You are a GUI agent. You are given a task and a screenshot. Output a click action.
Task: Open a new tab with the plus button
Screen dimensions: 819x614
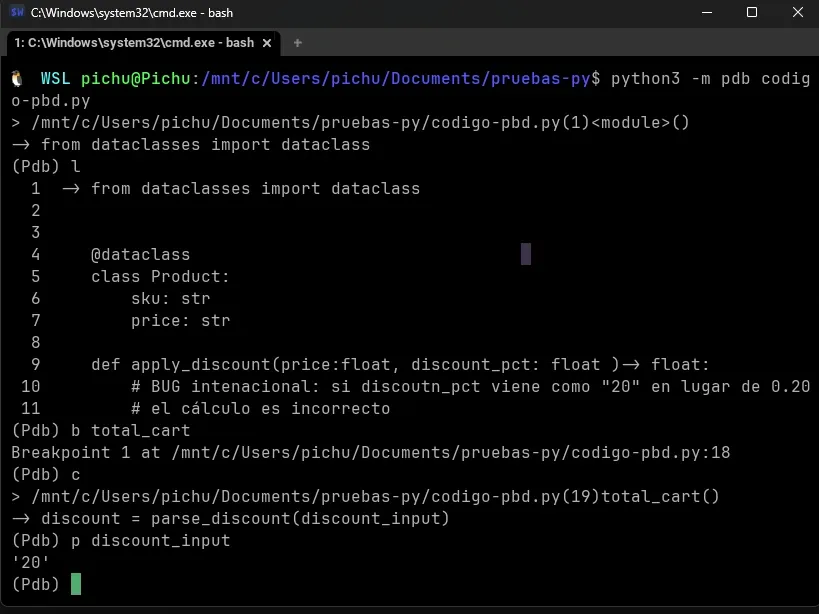[297, 43]
